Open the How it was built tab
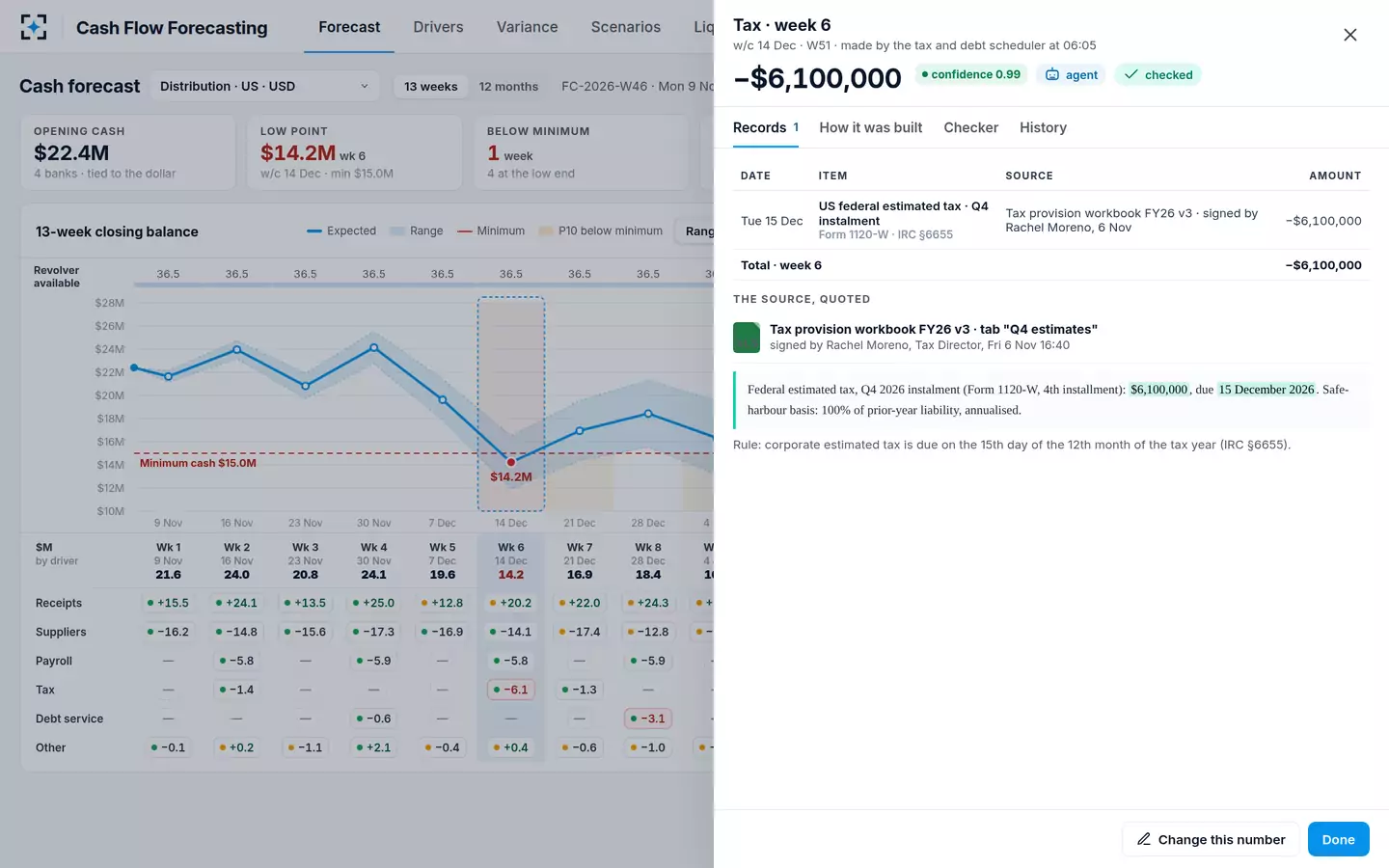1389x868 pixels. (870, 127)
